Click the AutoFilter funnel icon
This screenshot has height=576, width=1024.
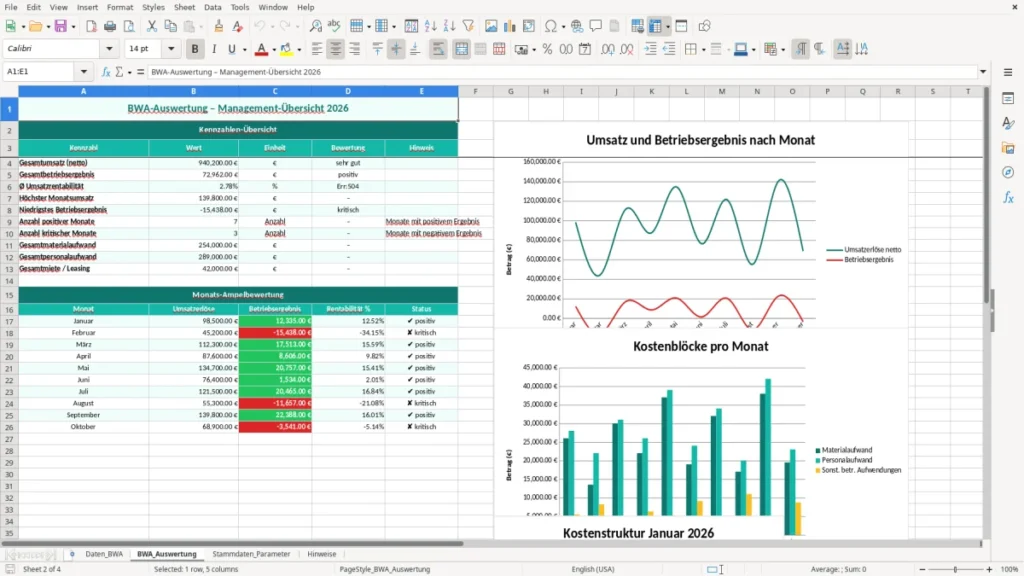coord(468,26)
